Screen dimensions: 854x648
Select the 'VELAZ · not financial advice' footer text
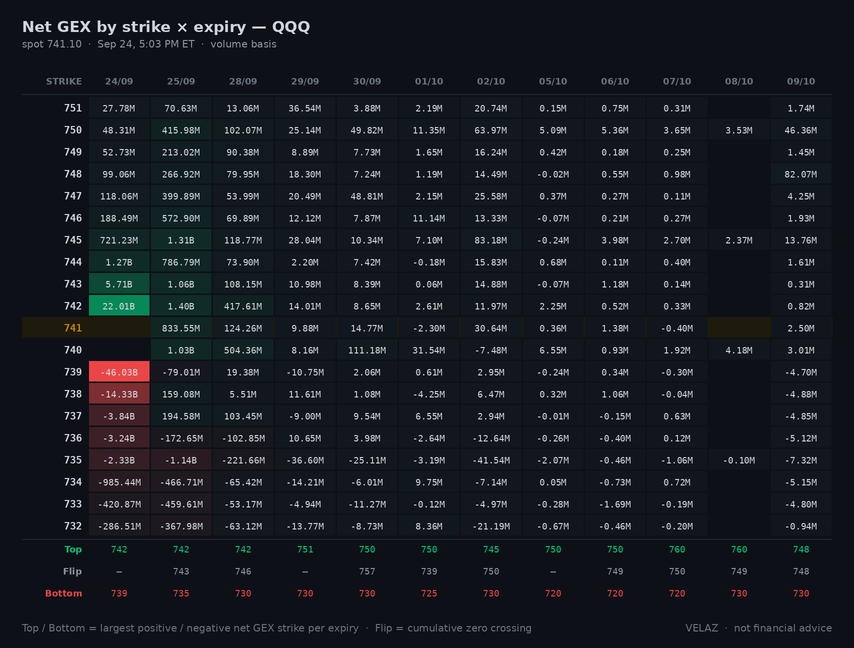(758, 628)
